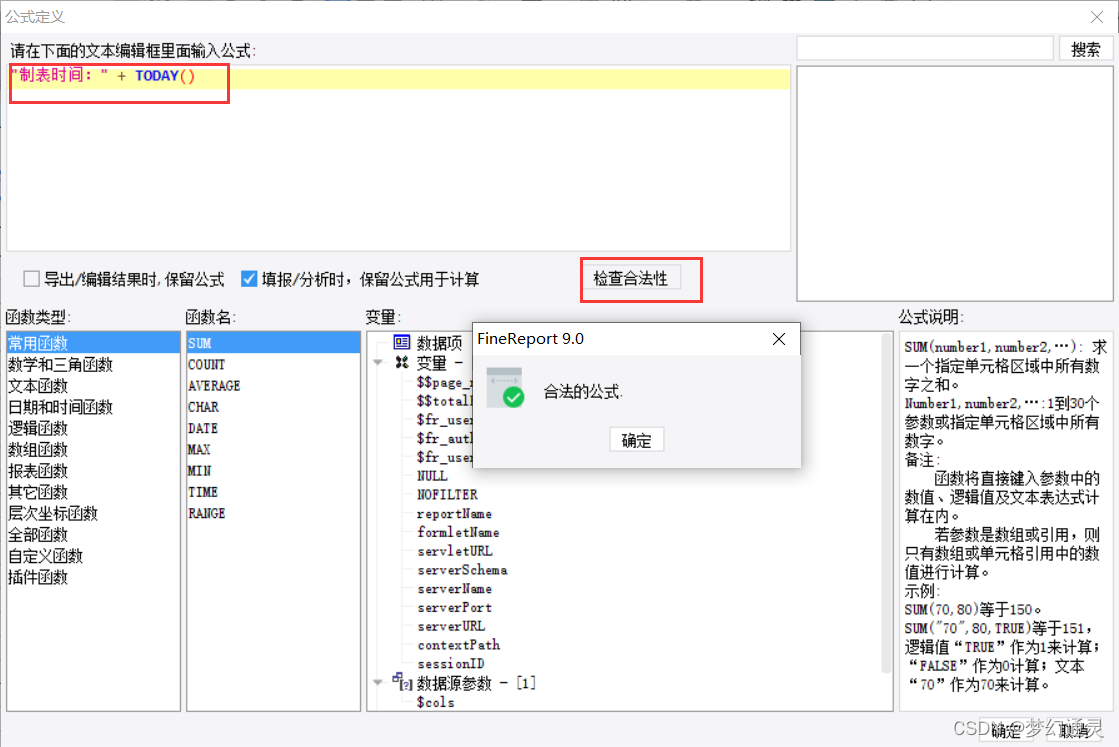Screen dimensions: 1119x747
Task: Select the contextPath variable
Action: pos(459,645)
